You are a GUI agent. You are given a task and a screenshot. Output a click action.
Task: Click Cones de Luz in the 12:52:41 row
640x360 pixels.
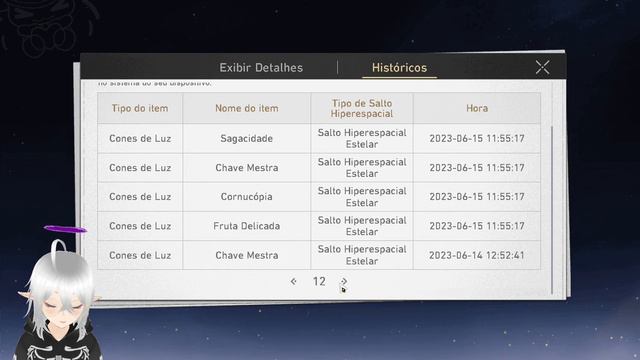140,255
